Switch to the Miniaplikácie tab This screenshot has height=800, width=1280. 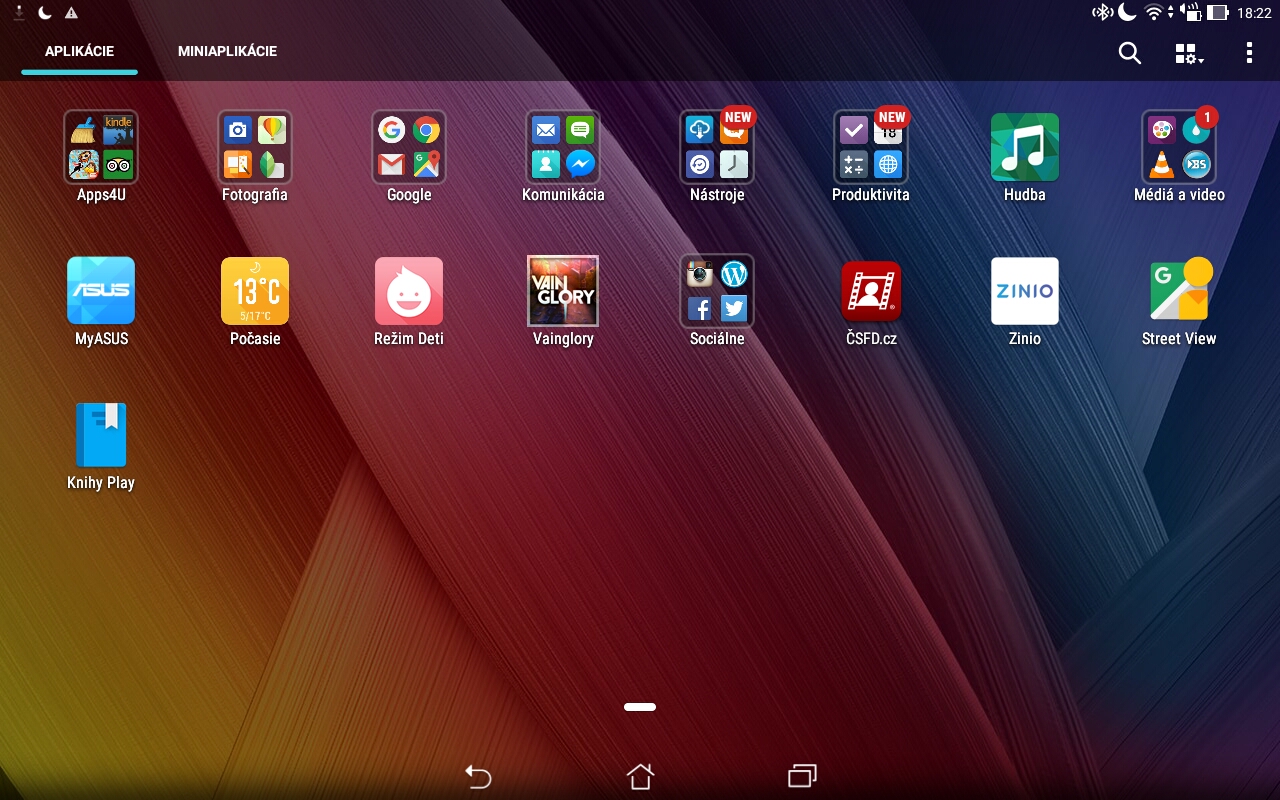[x=227, y=51]
